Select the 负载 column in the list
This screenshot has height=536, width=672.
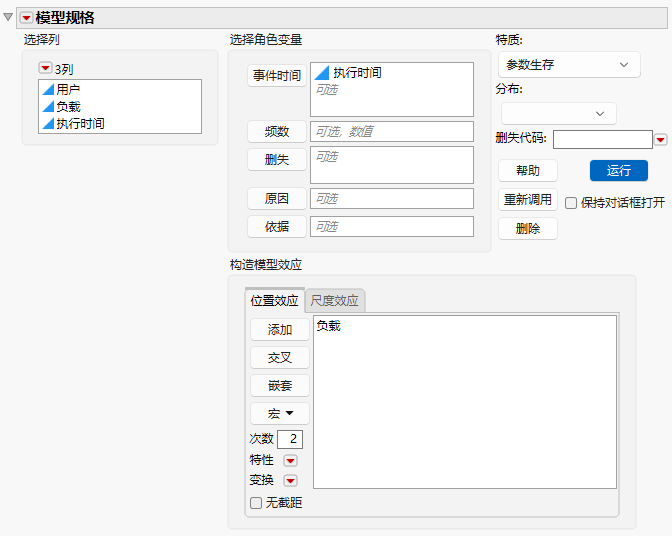pos(120,107)
